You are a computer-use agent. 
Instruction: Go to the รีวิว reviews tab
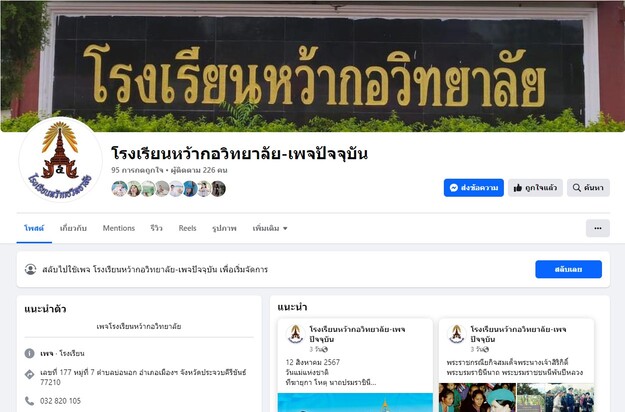156,228
